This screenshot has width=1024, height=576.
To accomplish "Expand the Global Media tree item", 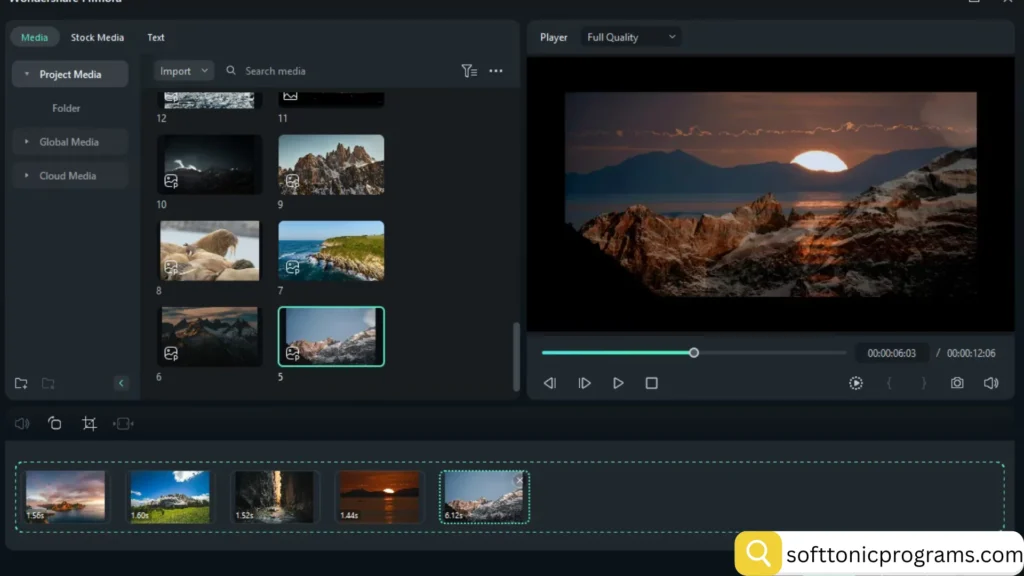I will pyautogui.click(x=27, y=142).
